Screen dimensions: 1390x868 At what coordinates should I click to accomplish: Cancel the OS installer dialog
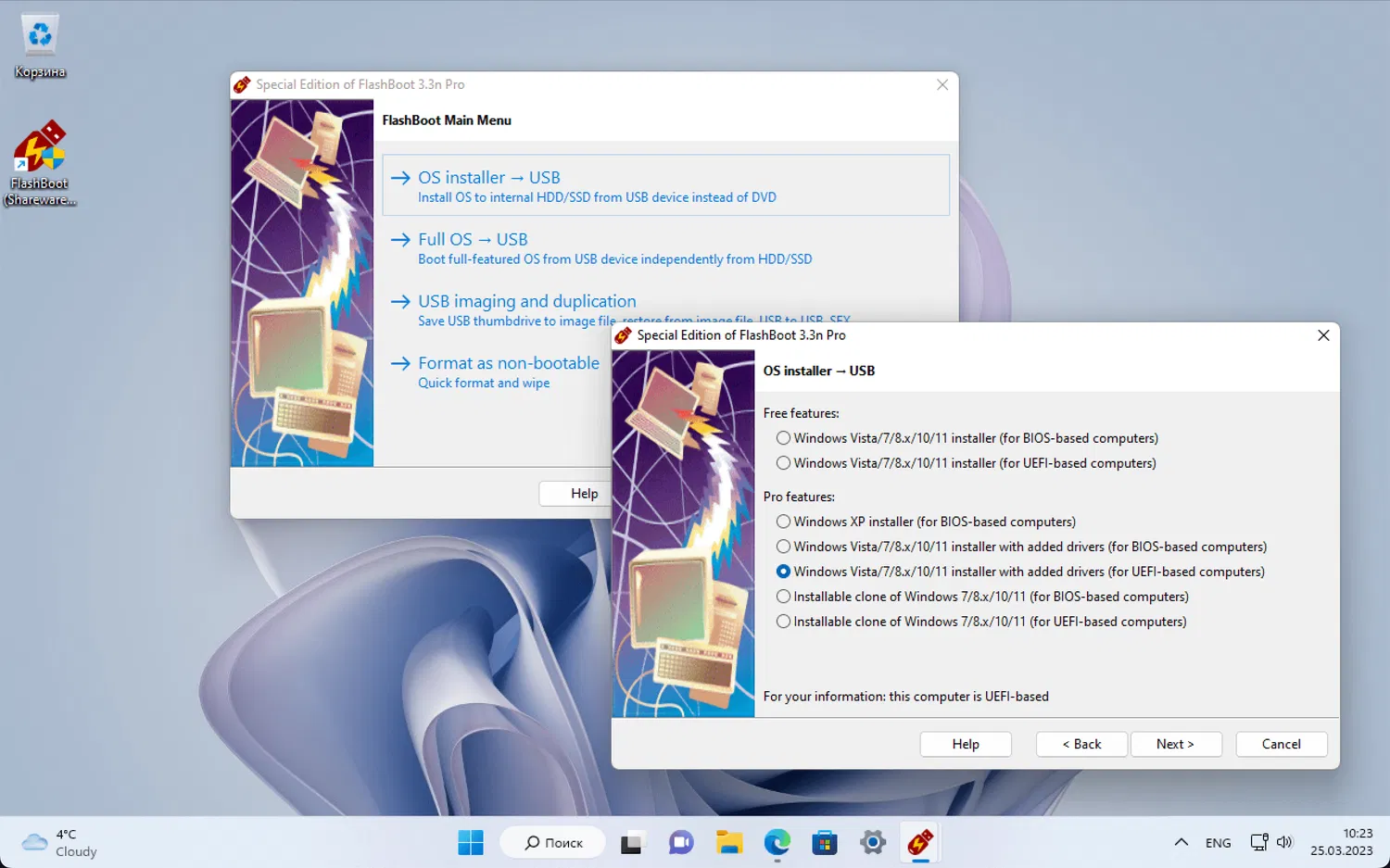pyautogui.click(x=1282, y=744)
